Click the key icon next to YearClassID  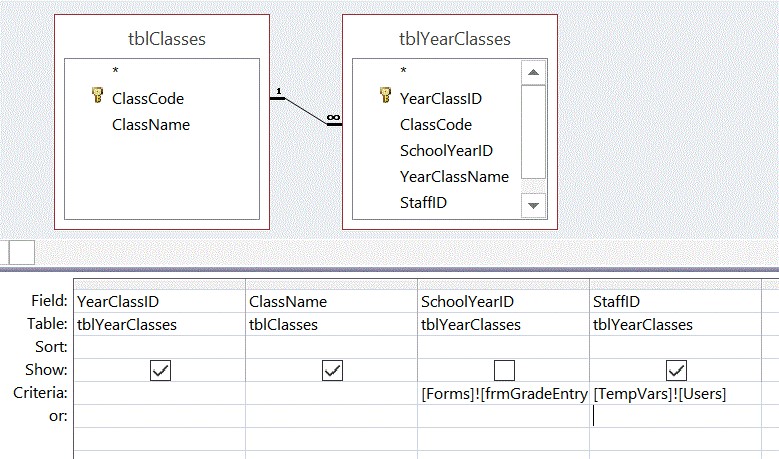(x=385, y=97)
